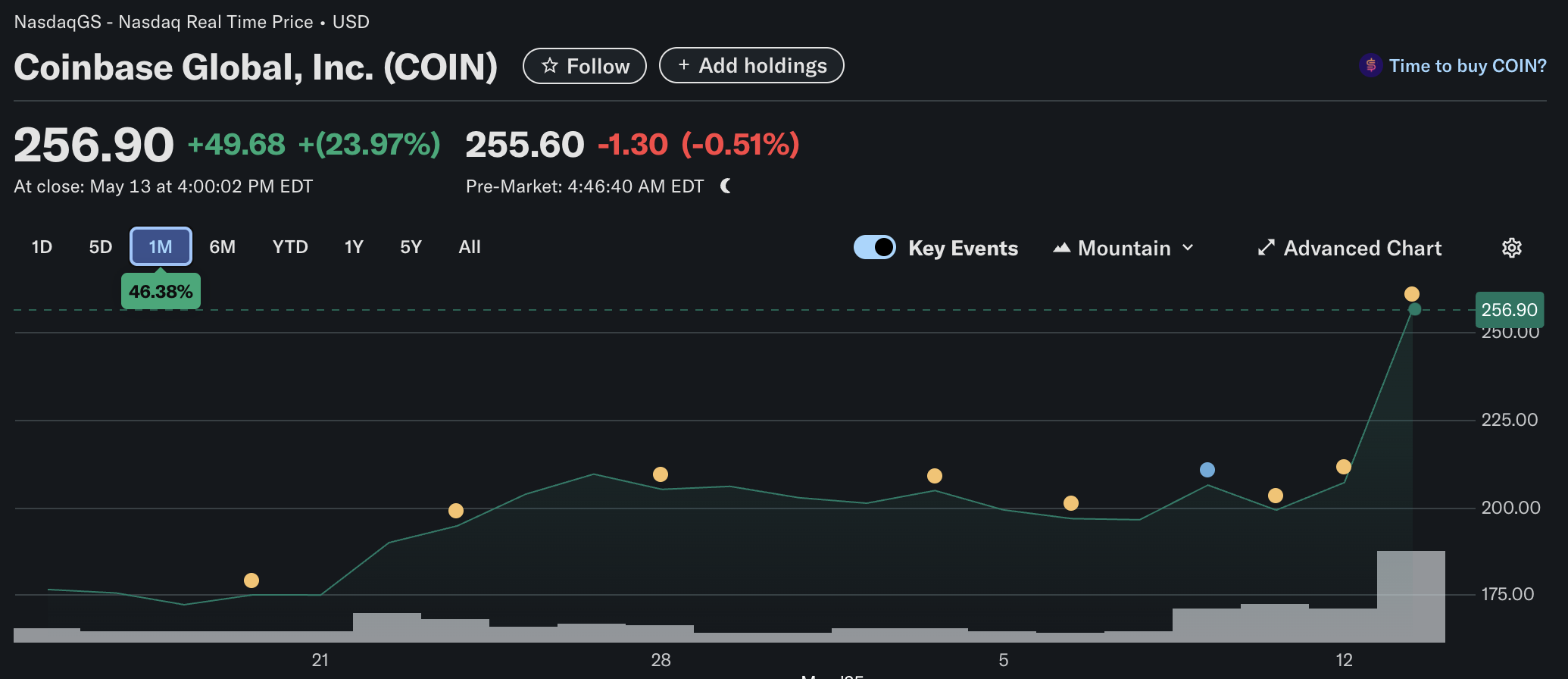Screen dimensions: 1568x679
Task: Click Add holdings button
Action: coord(751,65)
